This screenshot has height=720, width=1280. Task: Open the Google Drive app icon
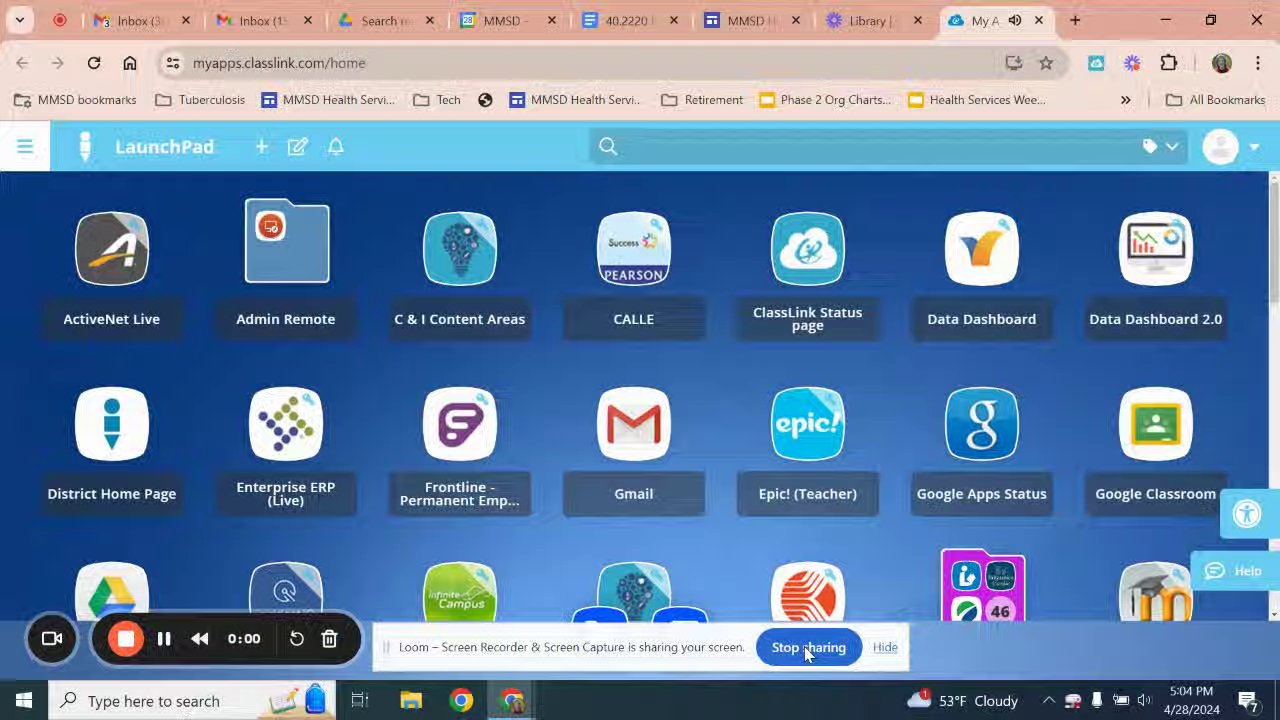pos(111,592)
